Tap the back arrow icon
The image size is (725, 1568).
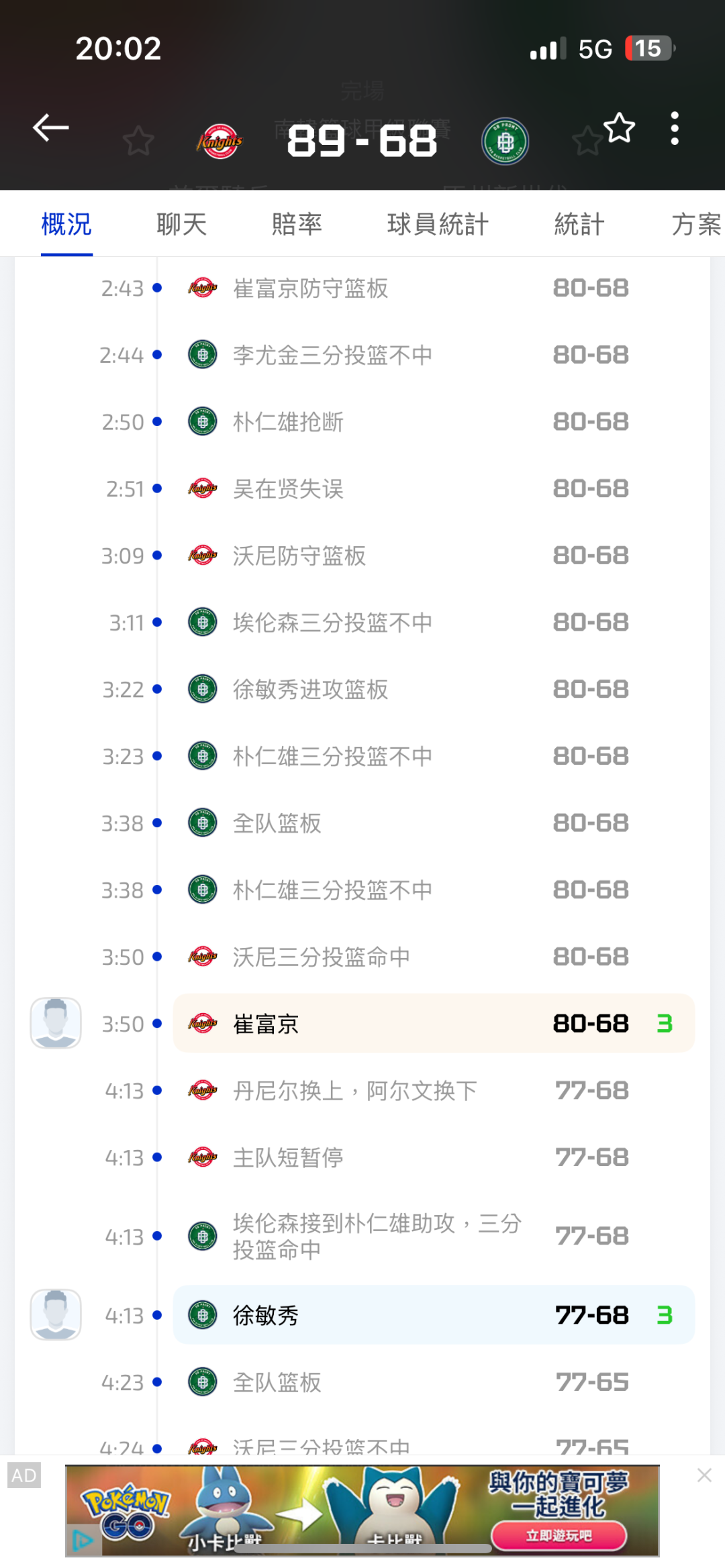point(51,127)
